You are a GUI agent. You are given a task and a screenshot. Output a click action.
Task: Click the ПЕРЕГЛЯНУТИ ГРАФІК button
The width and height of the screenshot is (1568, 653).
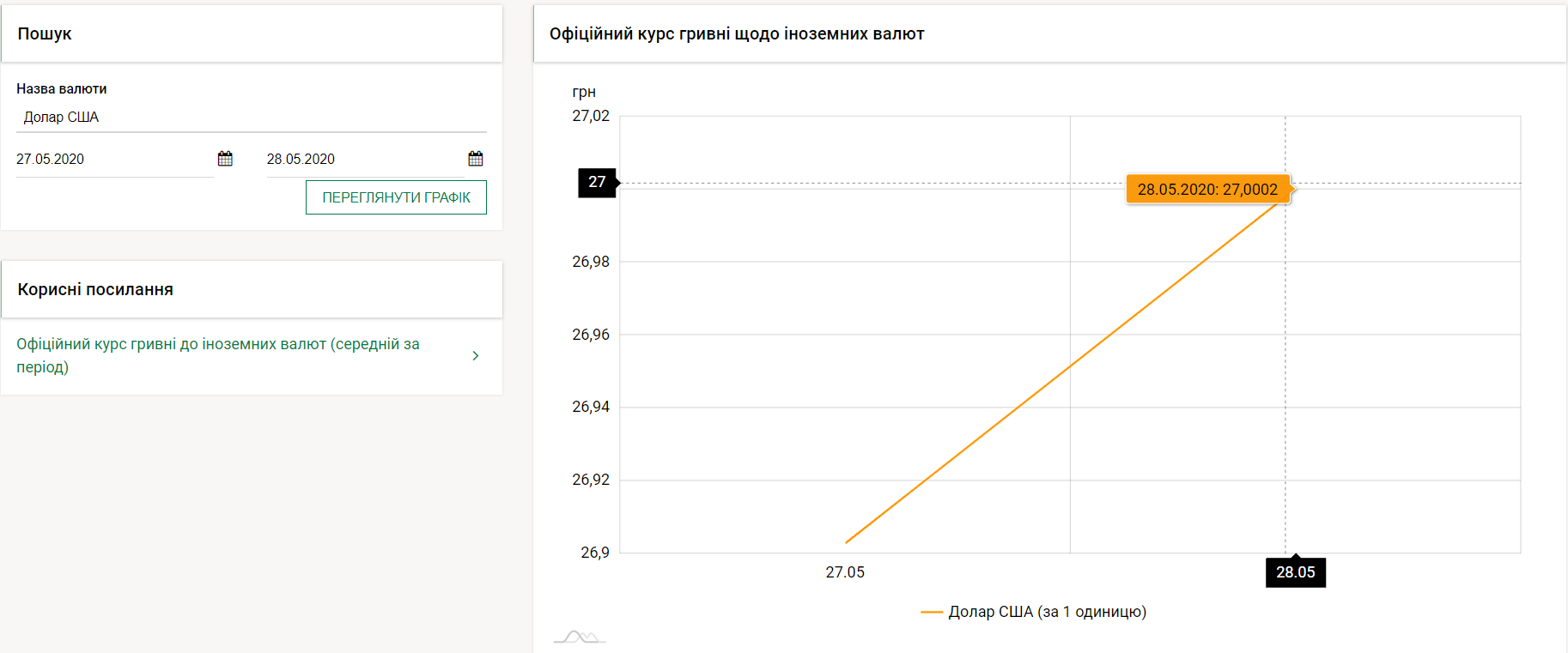(396, 197)
